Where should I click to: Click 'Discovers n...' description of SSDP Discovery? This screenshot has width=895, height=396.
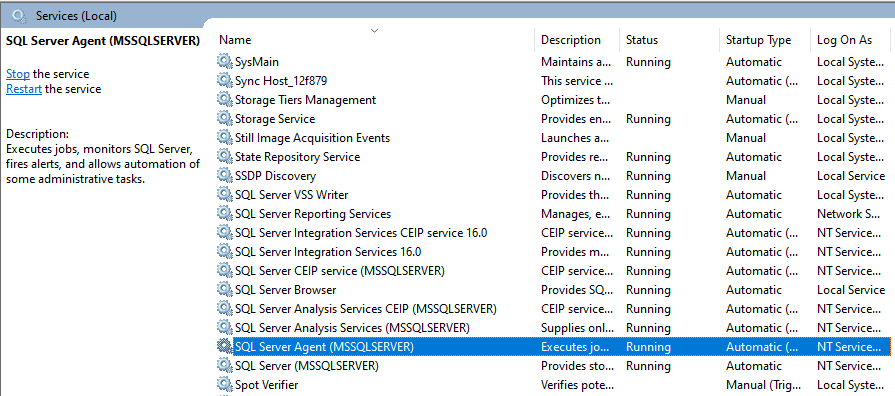coord(576,176)
